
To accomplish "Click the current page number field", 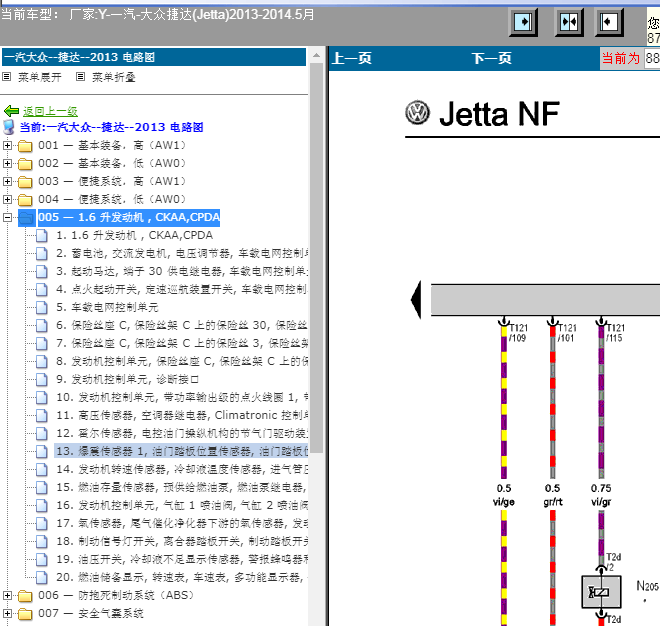I will click(652, 58).
